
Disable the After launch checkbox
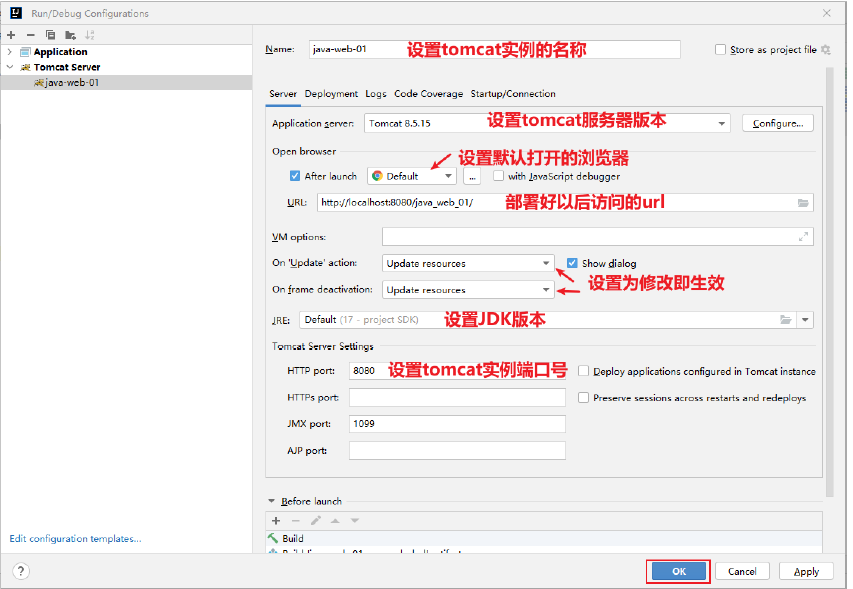[x=295, y=176]
